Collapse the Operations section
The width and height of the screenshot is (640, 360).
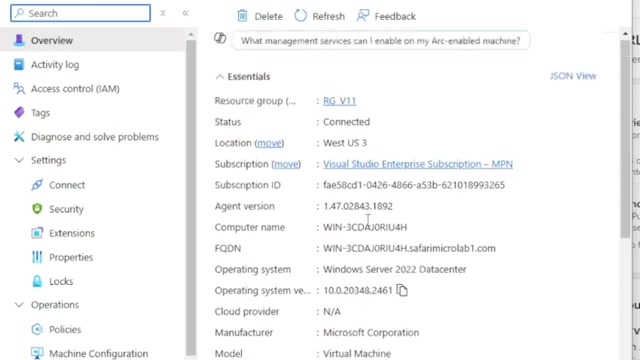coord(19,305)
